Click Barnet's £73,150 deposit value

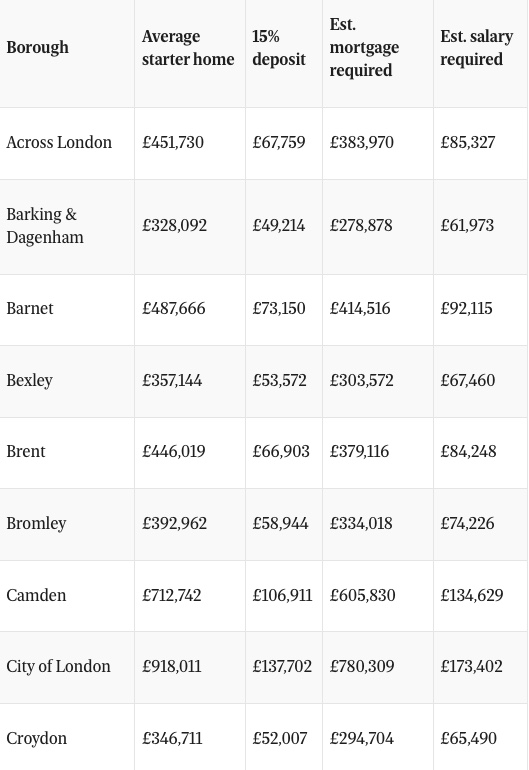[279, 308]
